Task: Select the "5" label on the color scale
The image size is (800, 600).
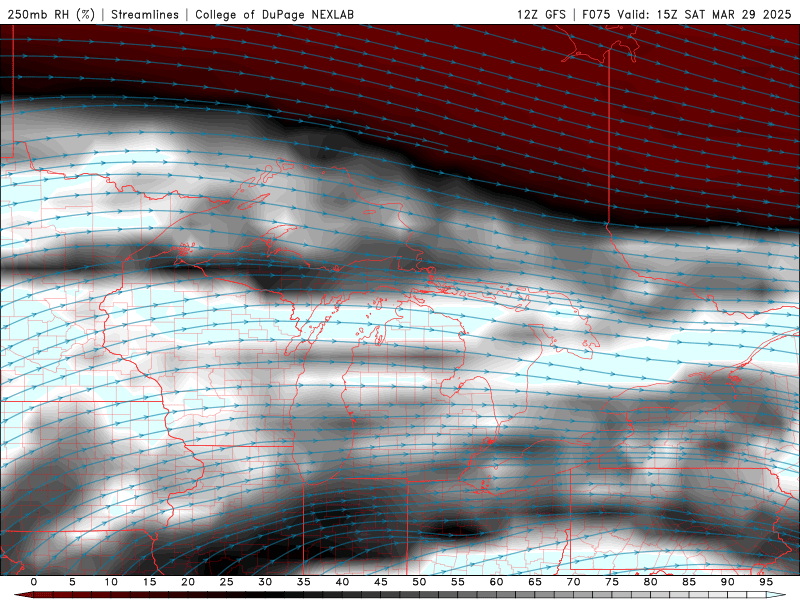Action: pos(72,582)
